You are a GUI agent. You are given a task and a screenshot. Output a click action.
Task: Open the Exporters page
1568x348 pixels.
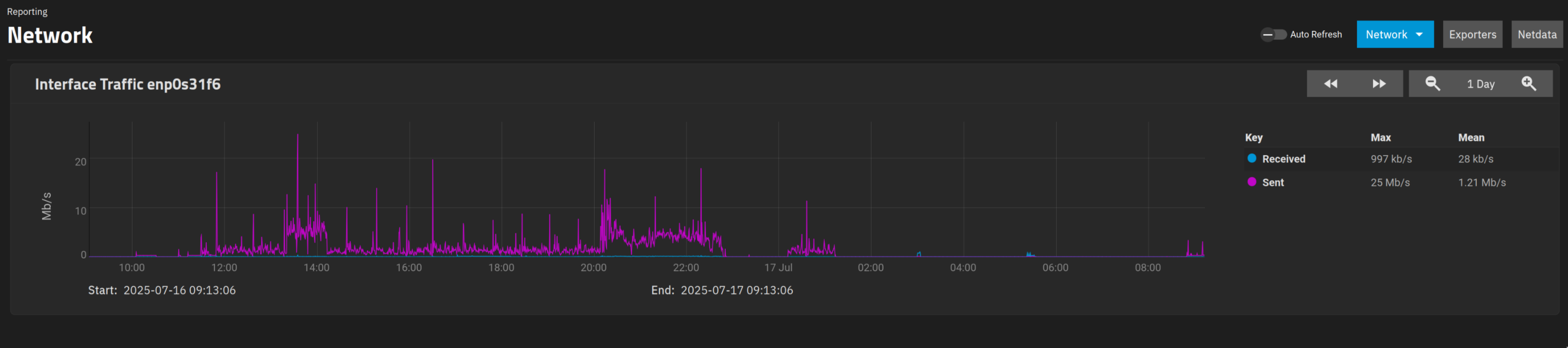click(x=1472, y=35)
